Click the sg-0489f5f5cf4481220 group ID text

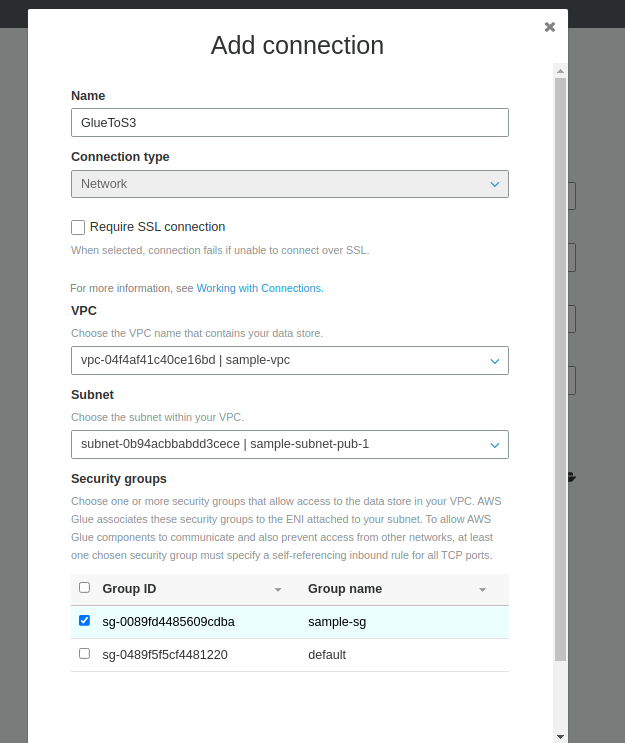pos(165,655)
